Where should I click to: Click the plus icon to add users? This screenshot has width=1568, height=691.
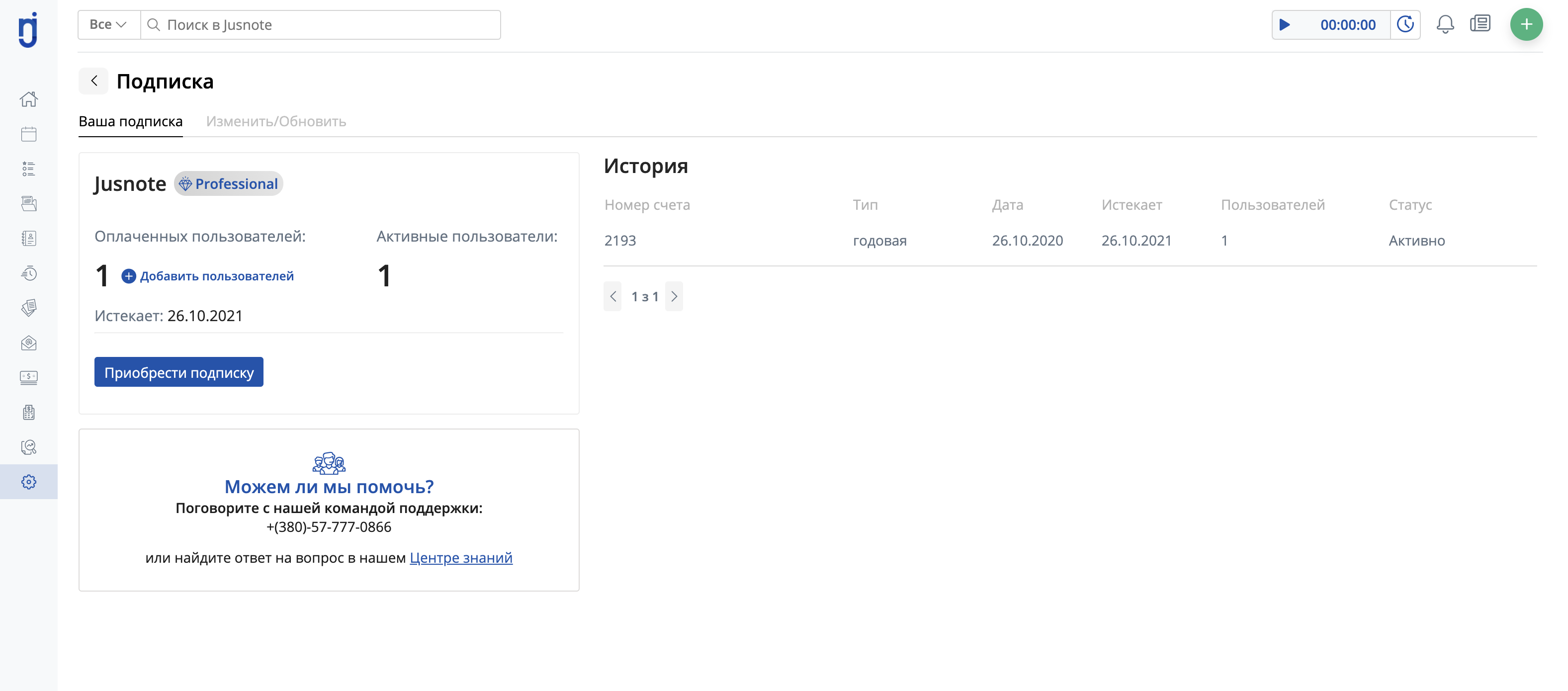coord(128,276)
